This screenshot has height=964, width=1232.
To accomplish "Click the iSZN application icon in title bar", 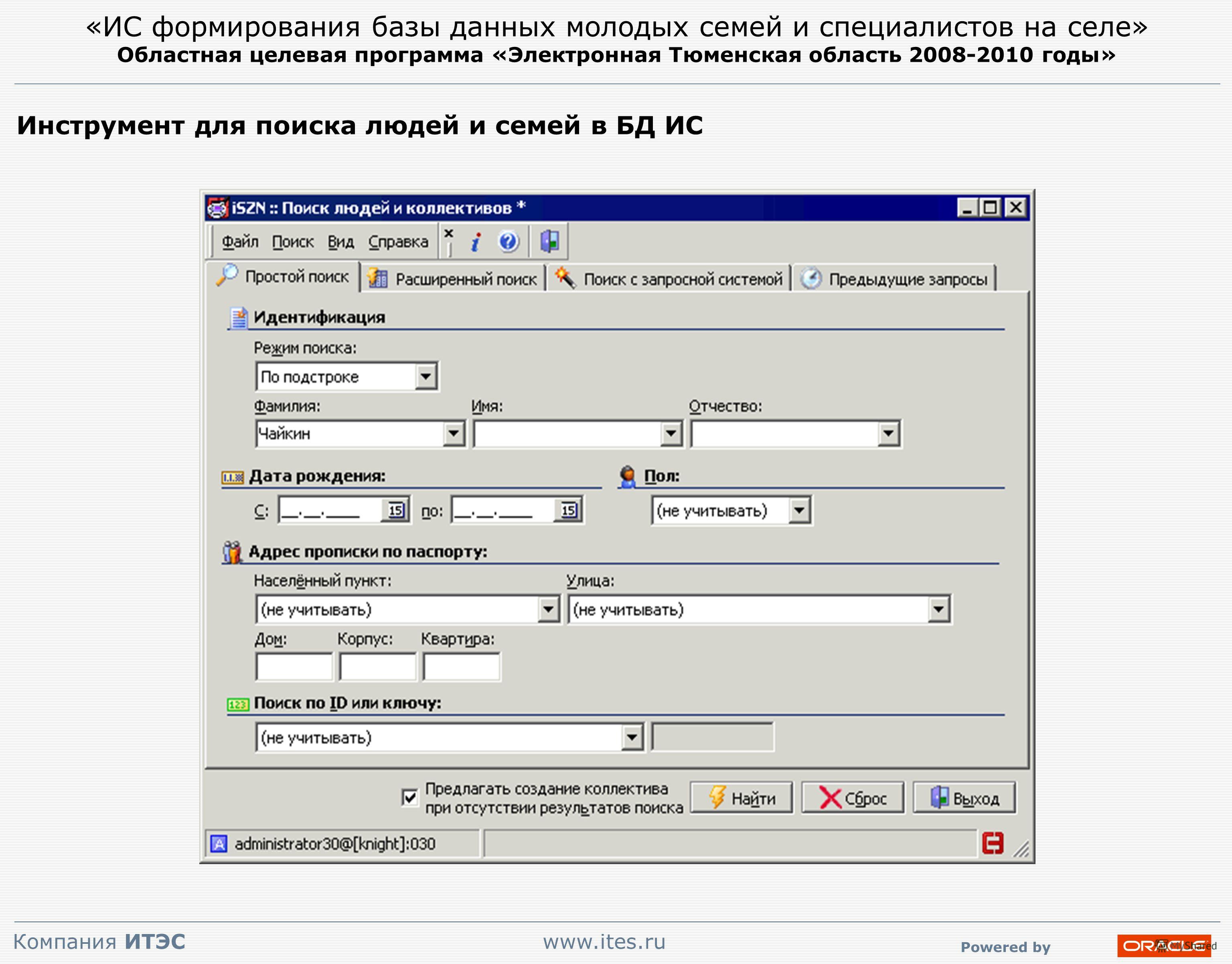I will click(218, 208).
